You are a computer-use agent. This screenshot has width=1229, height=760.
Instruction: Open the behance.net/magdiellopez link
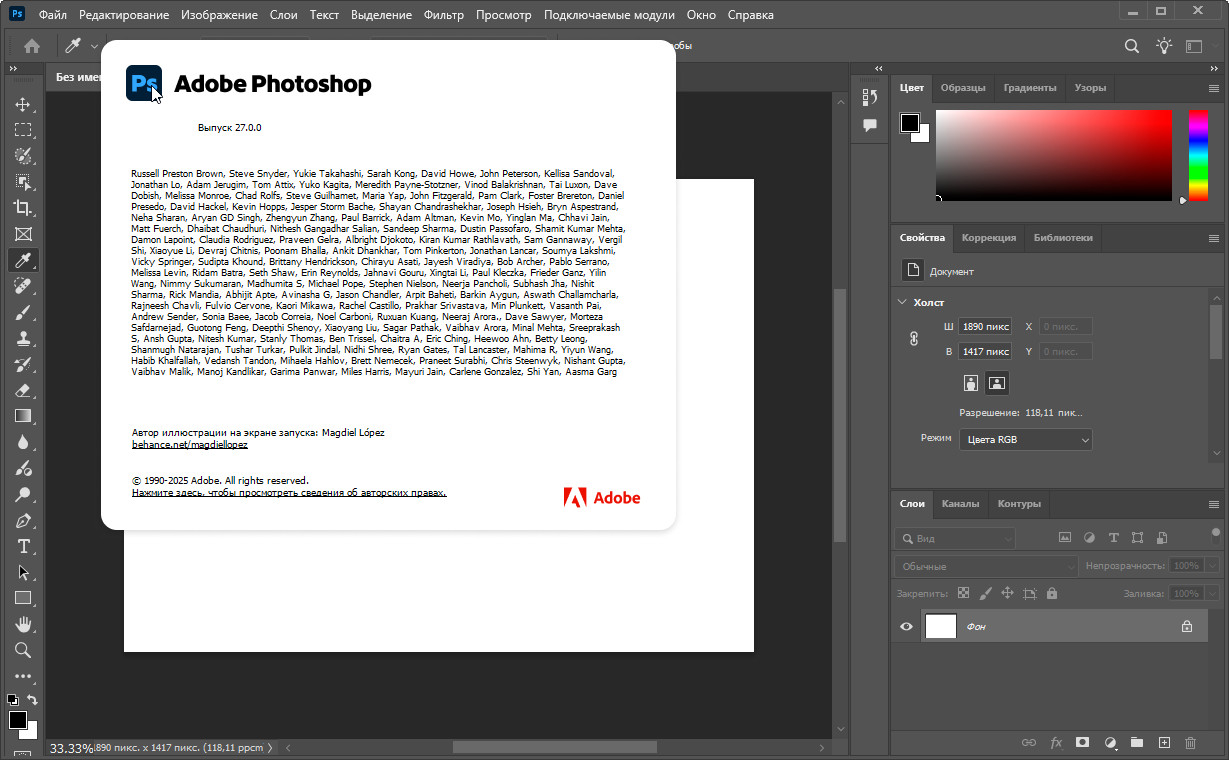point(189,444)
